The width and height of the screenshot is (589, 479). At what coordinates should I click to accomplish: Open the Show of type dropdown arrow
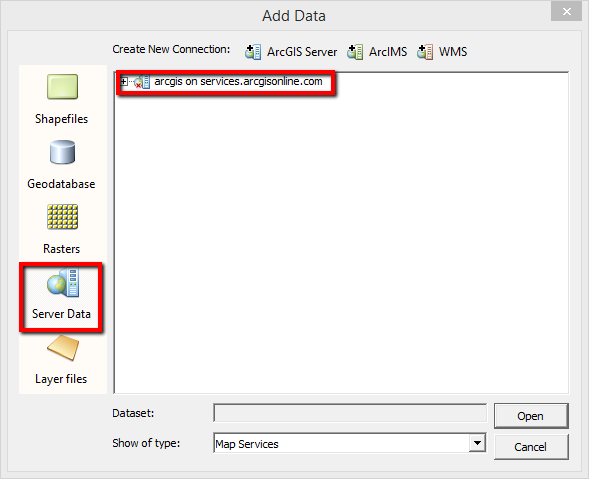(477, 443)
